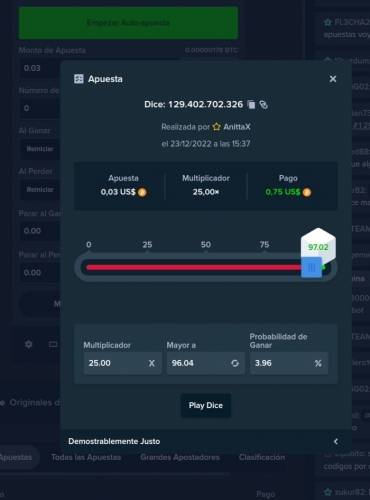This screenshot has height=500, width=370.
Task: Click the red dice slider bar
Action: pos(193,267)
